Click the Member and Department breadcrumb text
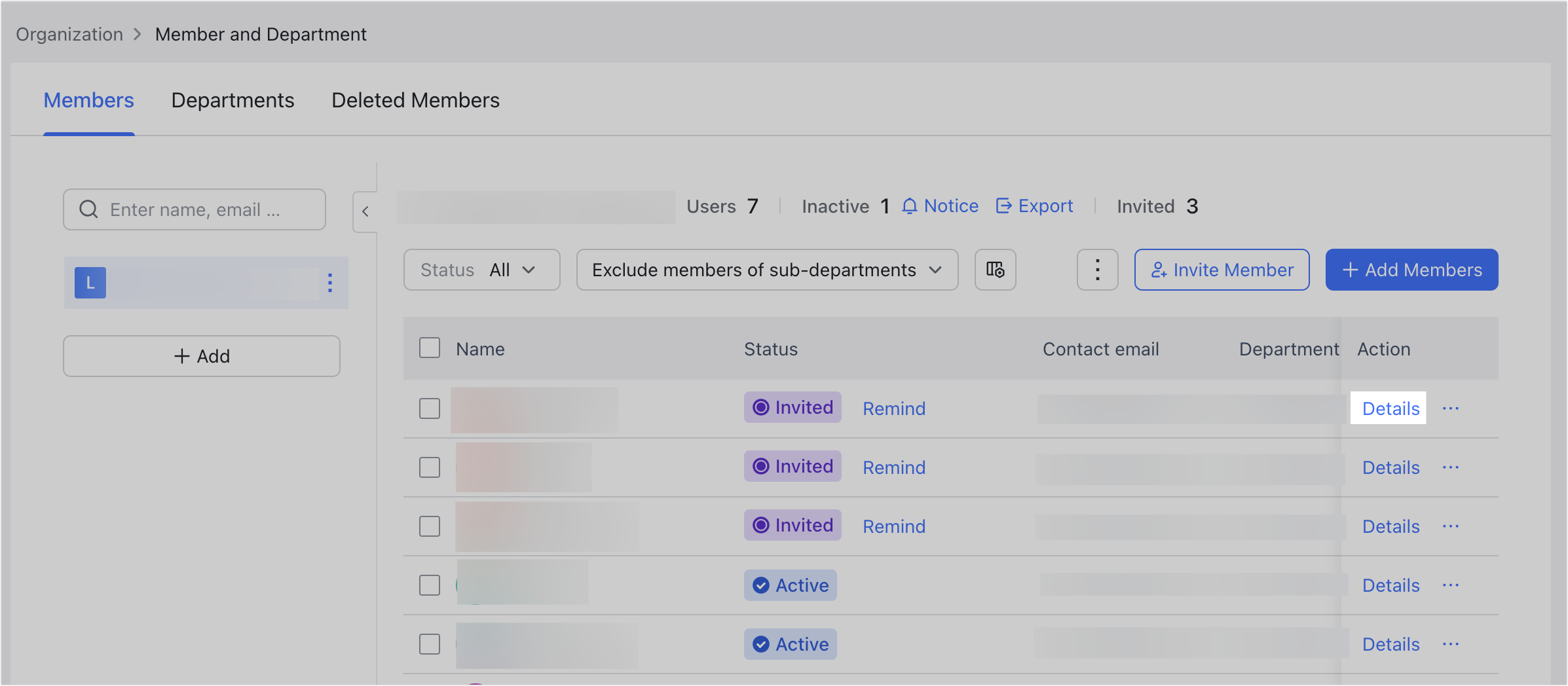1568x686 pixels. point(261,34)
